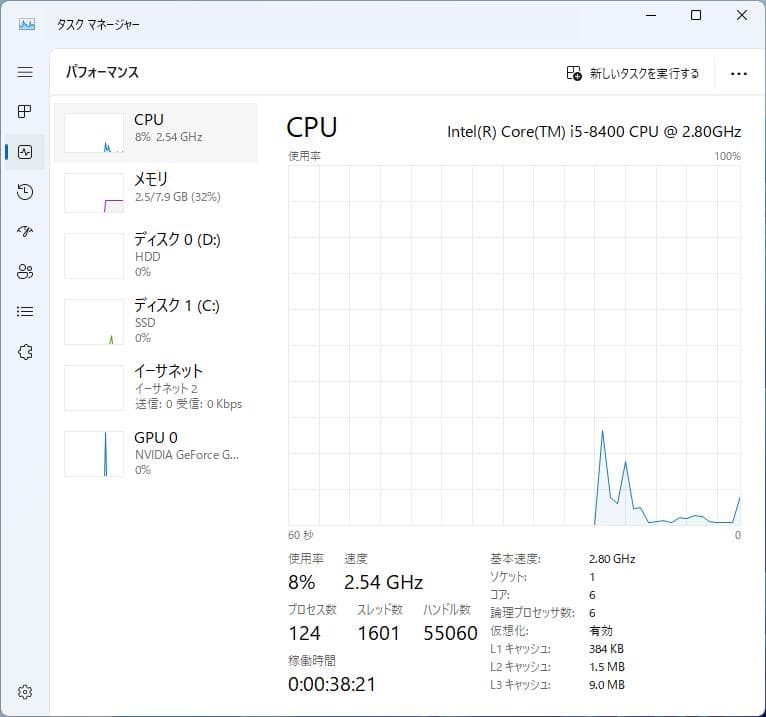Select ディスク 0 (D:) HDD entry
Viewport: 766px width, 717px height.
[156, 255]
